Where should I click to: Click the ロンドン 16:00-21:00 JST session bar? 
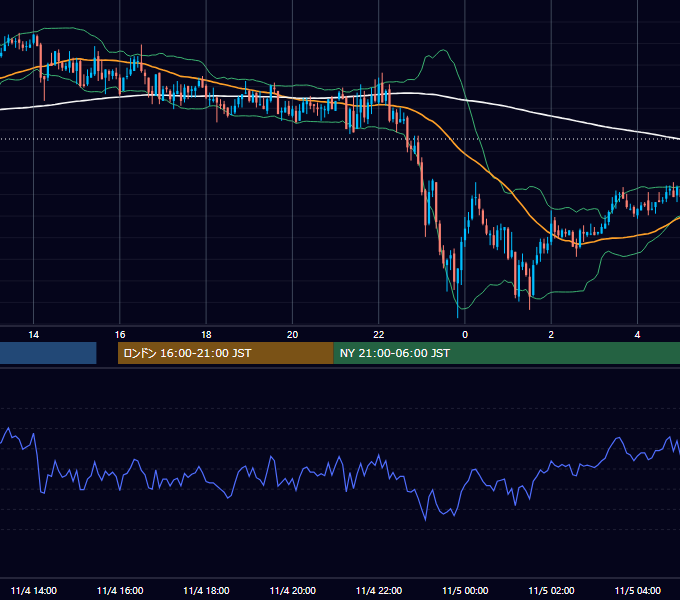tap(226, 353)
